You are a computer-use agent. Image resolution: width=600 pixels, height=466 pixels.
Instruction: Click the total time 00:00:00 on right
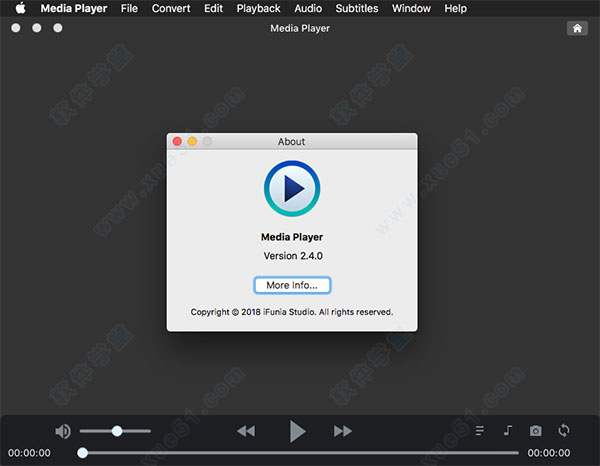(x=549, y=453)
